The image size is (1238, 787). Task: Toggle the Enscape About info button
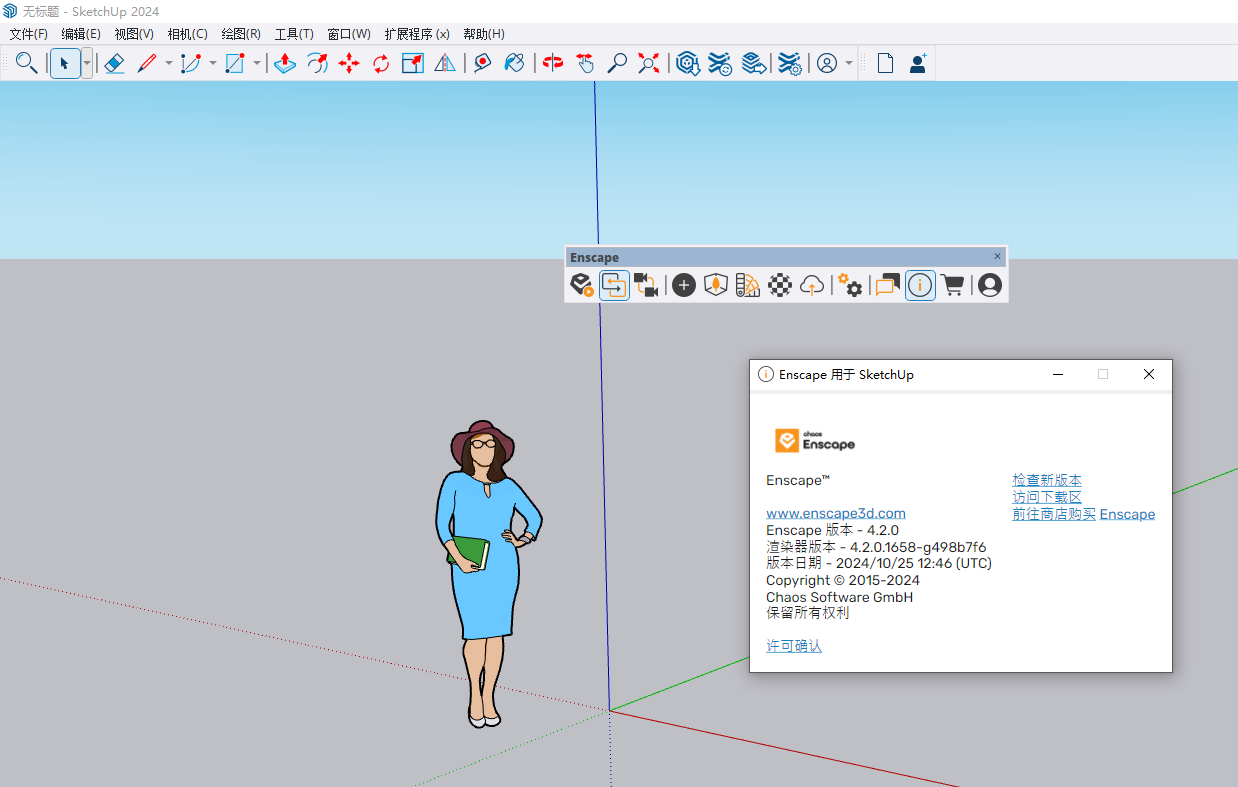920,285
